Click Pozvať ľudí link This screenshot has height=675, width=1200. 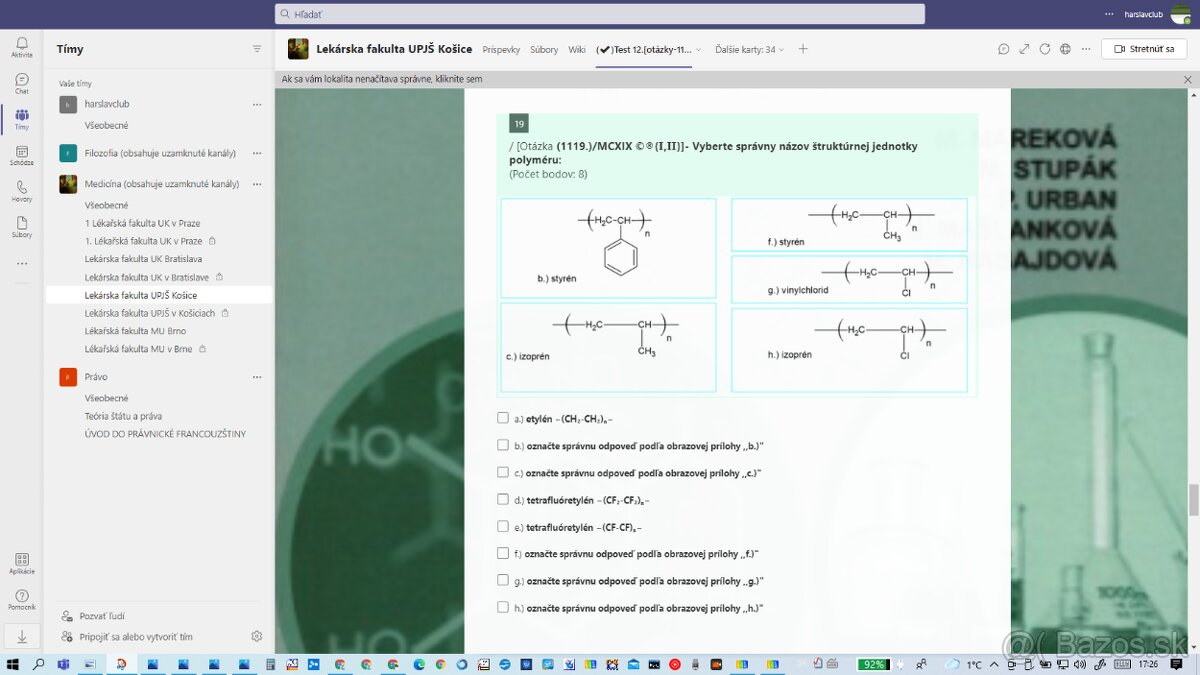pos(102,616)
